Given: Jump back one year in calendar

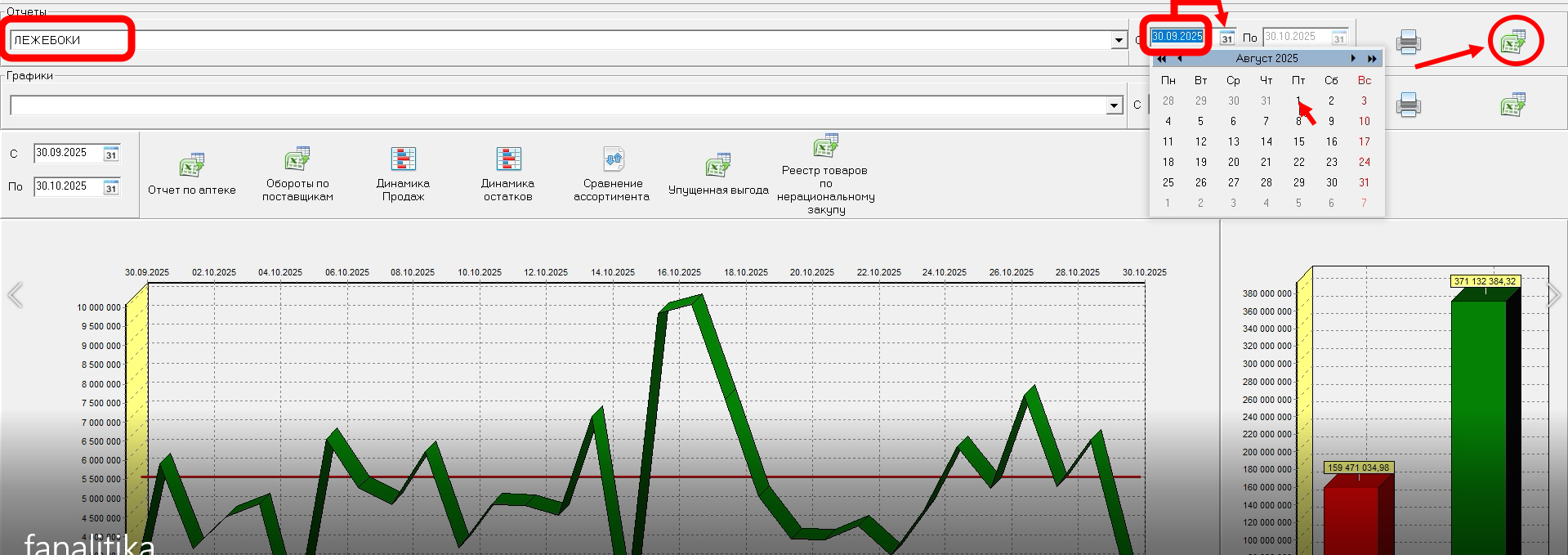Looking at the screenshot, I should tap(1161, 58).
